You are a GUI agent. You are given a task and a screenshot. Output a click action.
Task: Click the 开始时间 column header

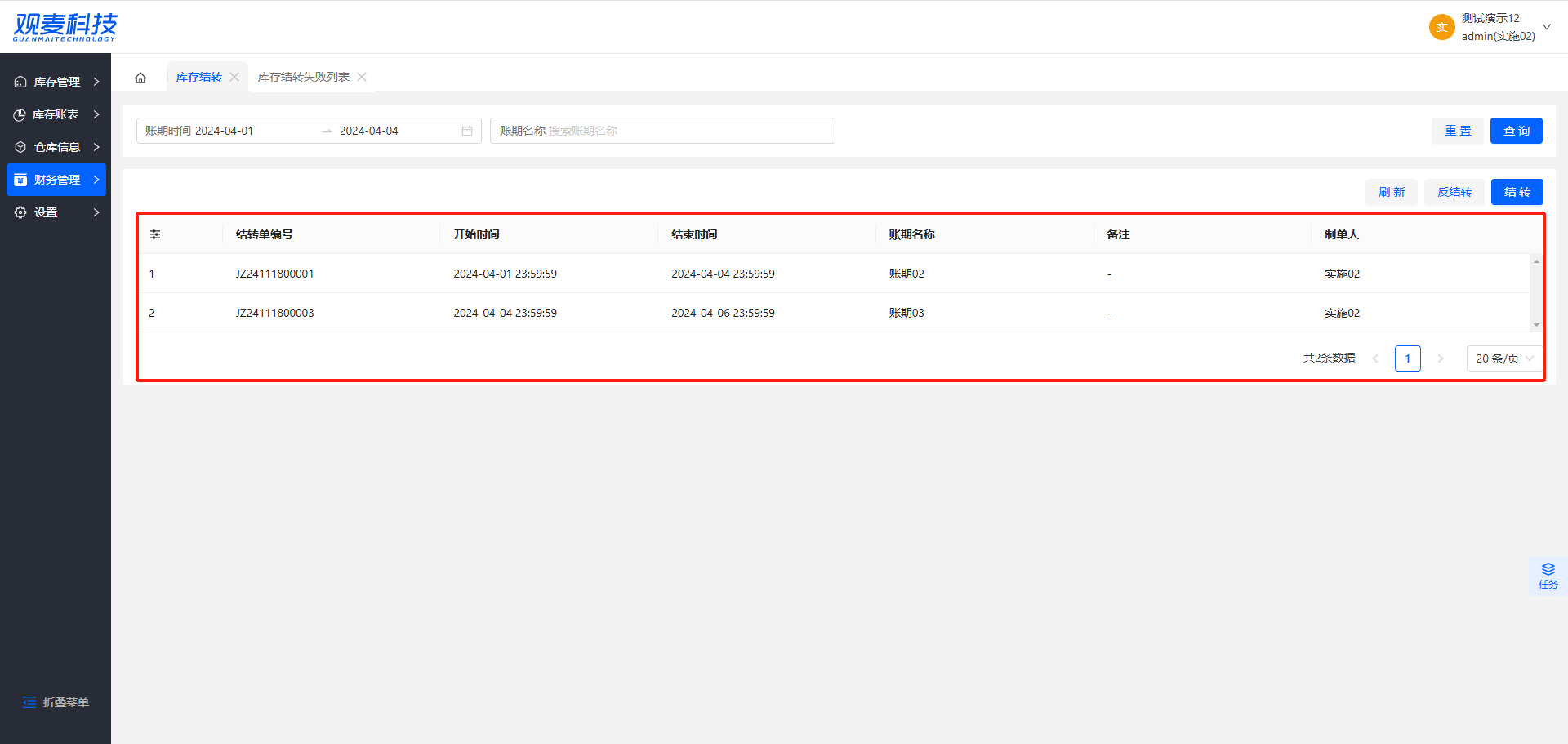[x=477, y=234]
